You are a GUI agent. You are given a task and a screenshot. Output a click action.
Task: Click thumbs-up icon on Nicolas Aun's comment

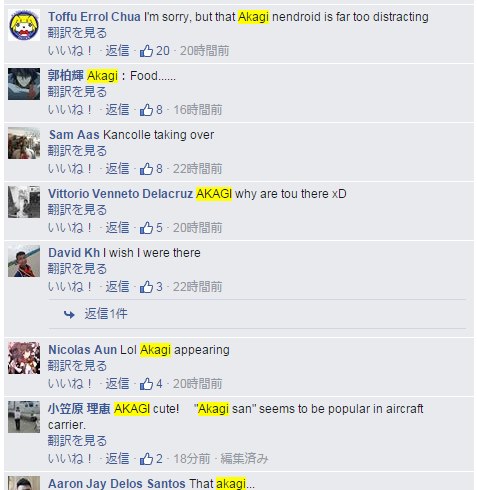(x=146, y=384)
